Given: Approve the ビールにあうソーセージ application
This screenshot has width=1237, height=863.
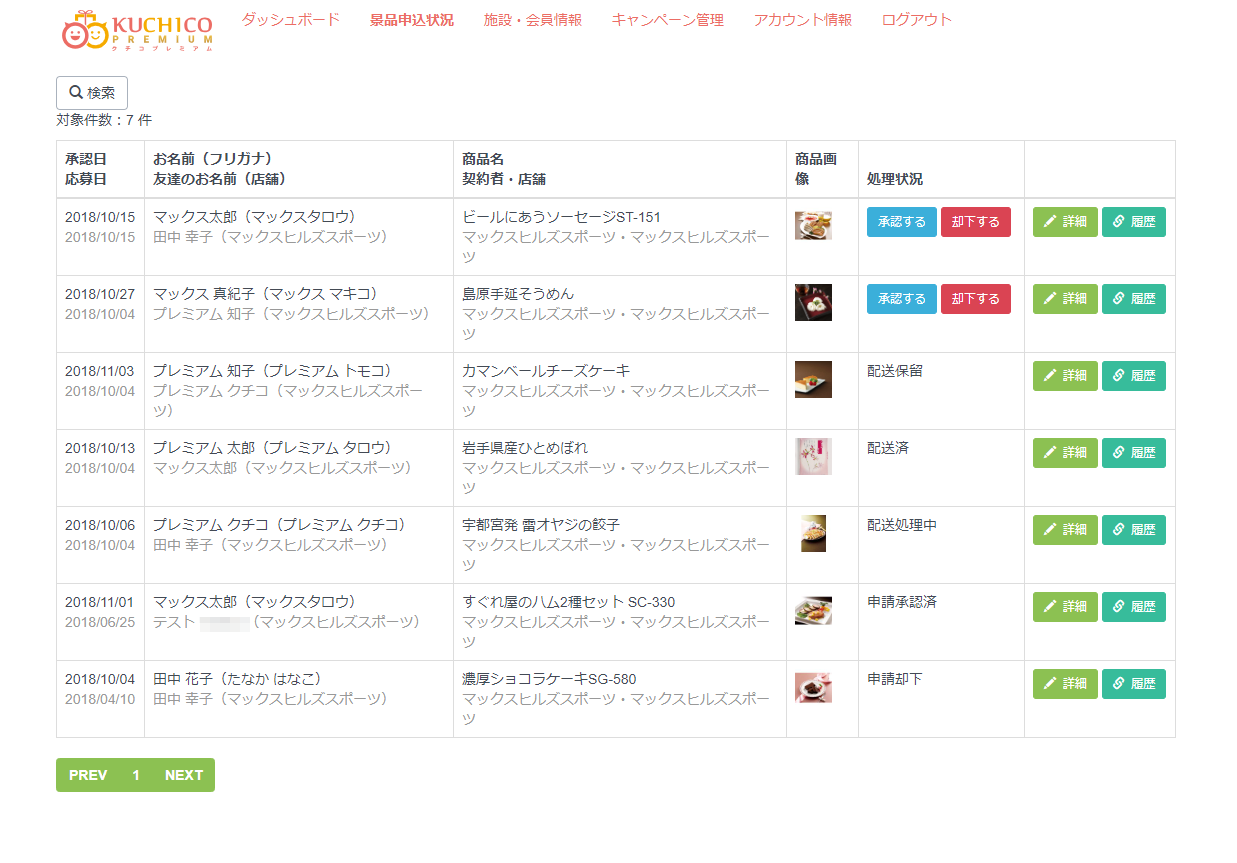Looking at the screenshot, I should pyautogui.click(x=901, y=222).
